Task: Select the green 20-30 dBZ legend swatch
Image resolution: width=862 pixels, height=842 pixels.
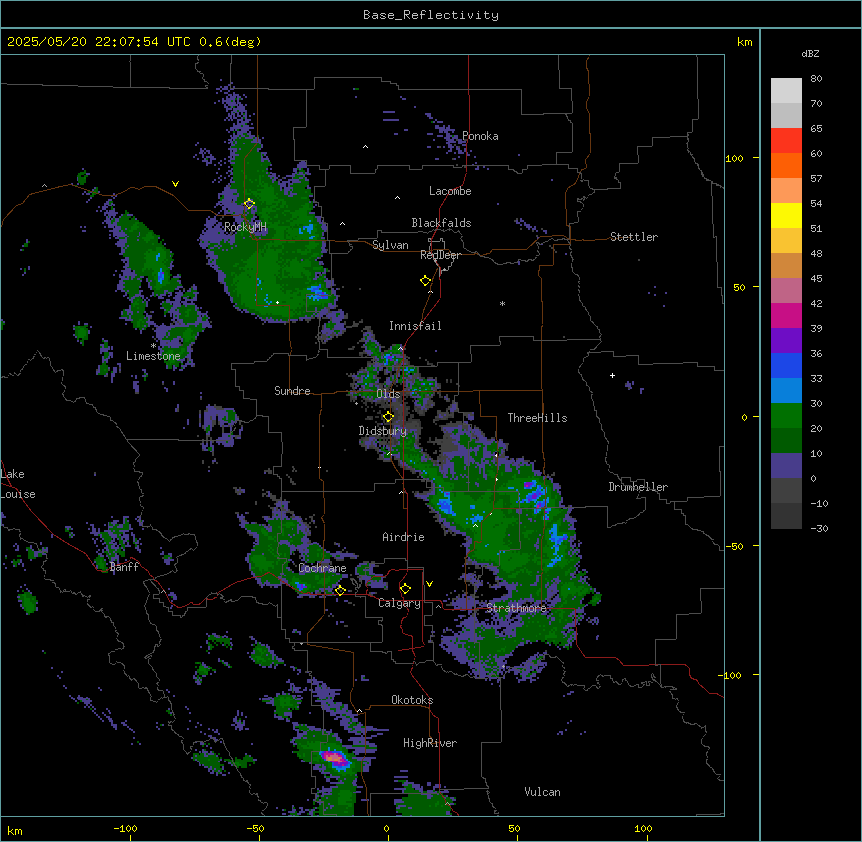Action: click(x=786, y=416)
